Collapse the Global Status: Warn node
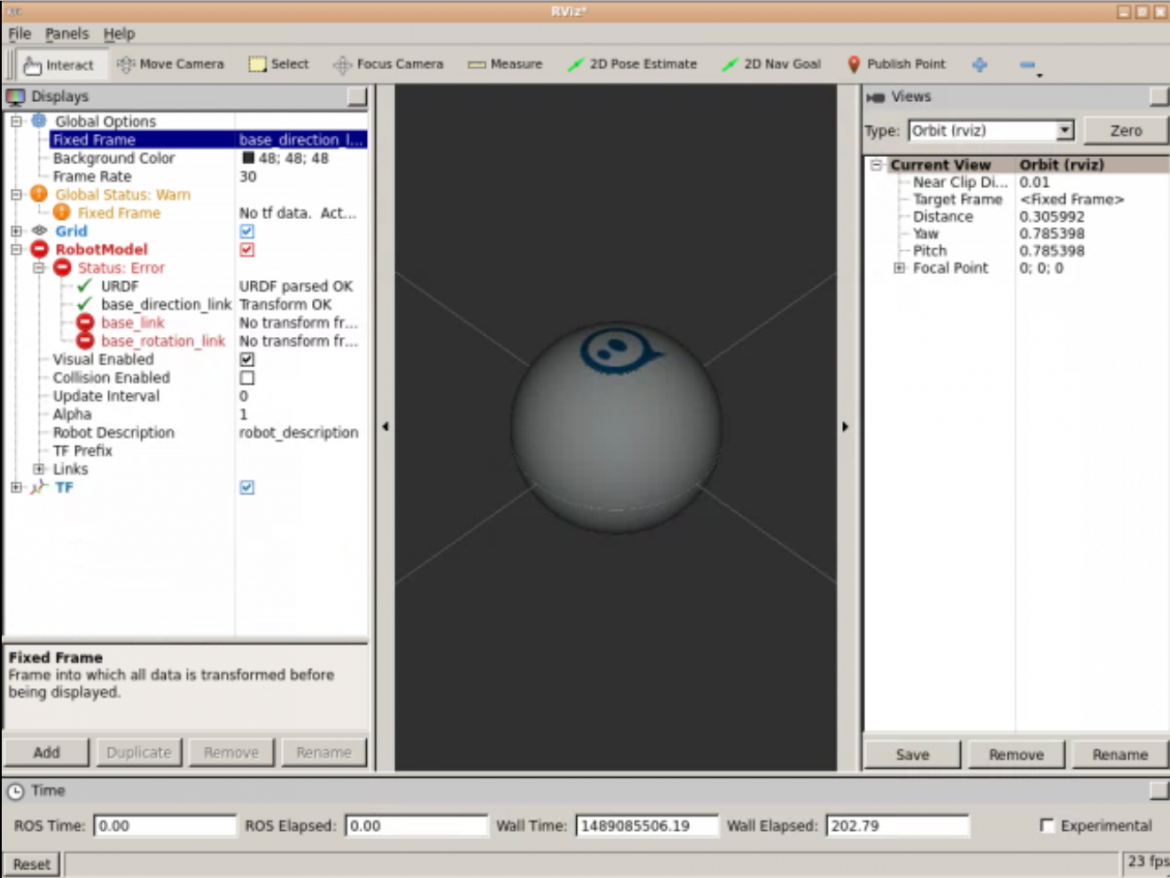 point(16,194)
